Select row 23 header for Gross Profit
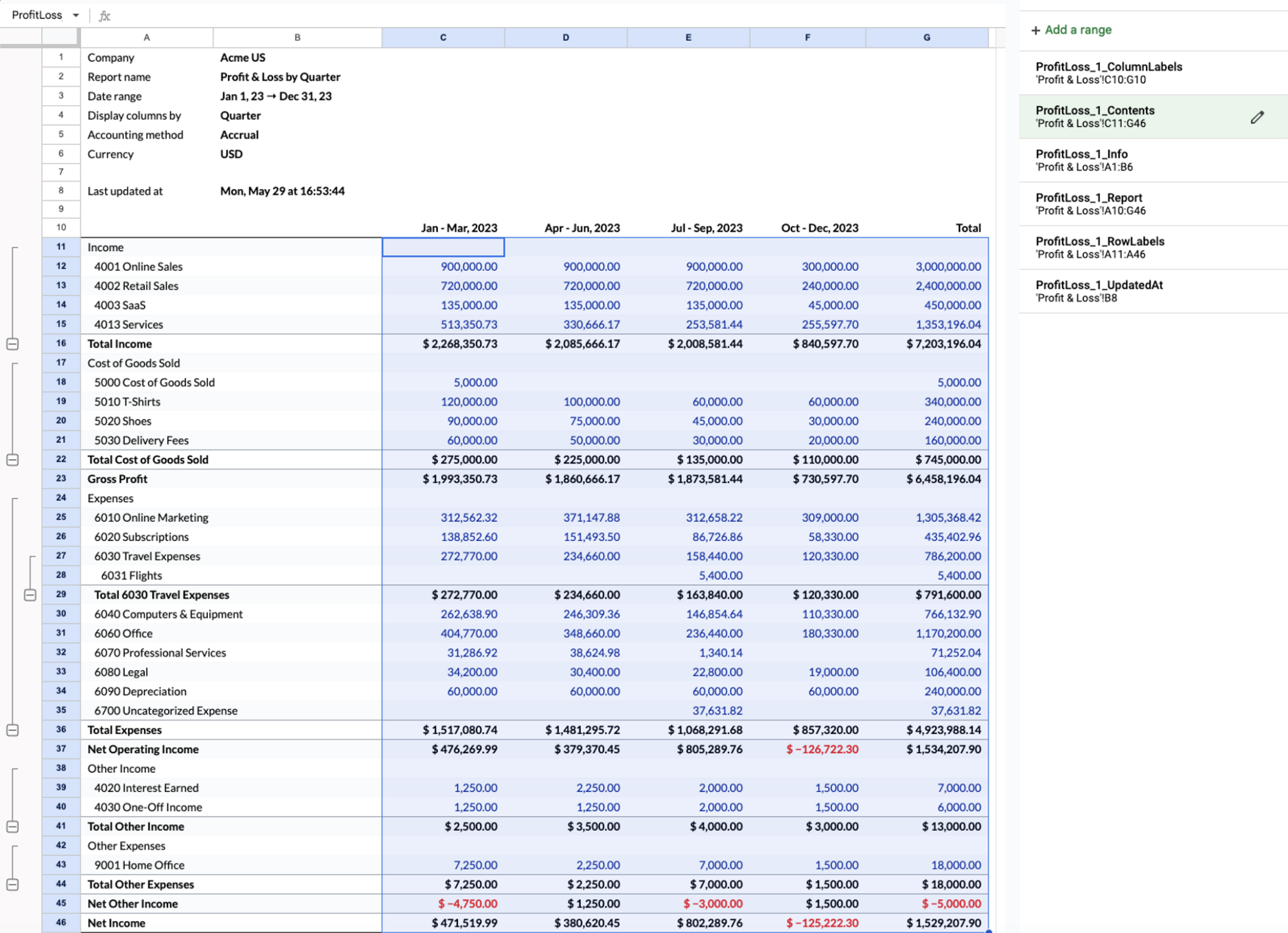Viewport: 1288px width, 933px height. click(x=61, y=479)
